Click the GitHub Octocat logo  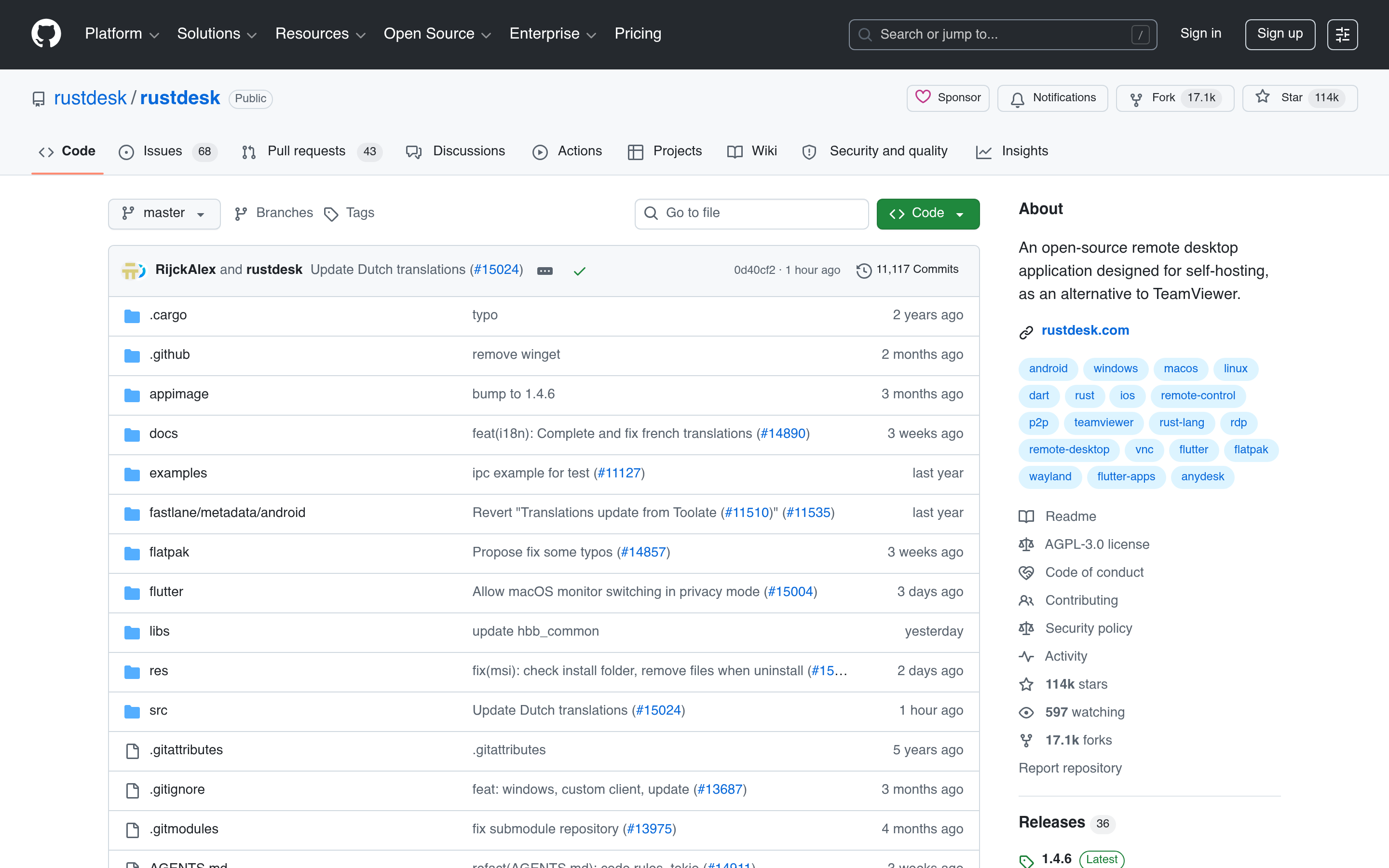46,34
